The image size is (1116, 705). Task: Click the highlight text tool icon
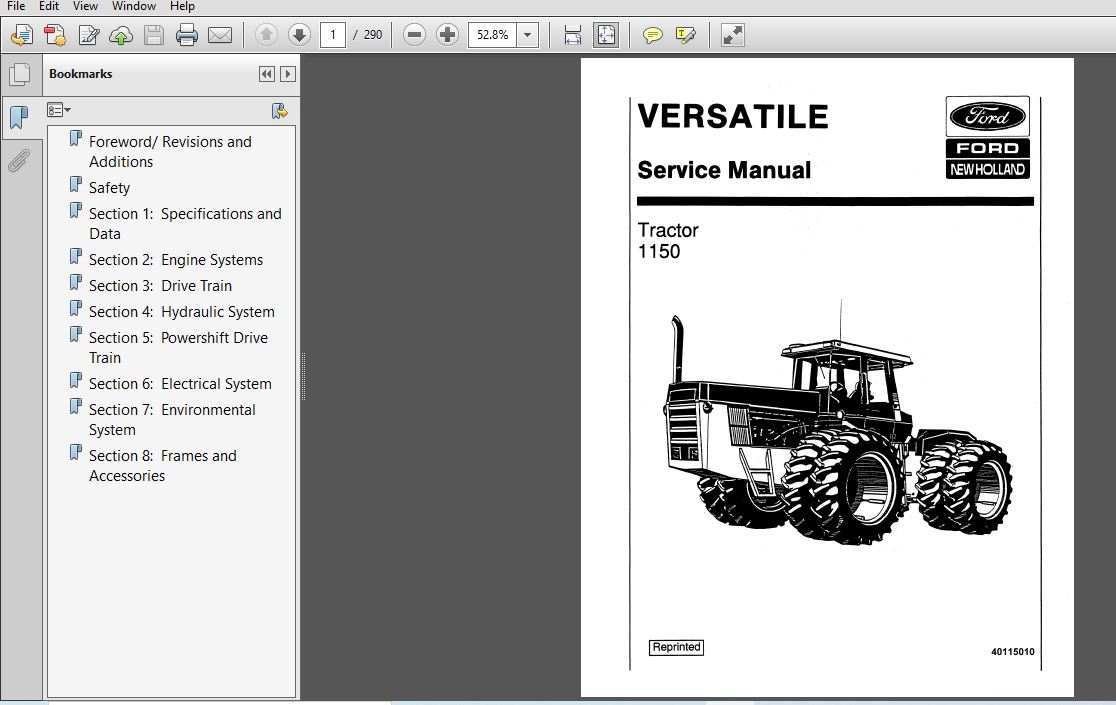(x=685, y=34)
